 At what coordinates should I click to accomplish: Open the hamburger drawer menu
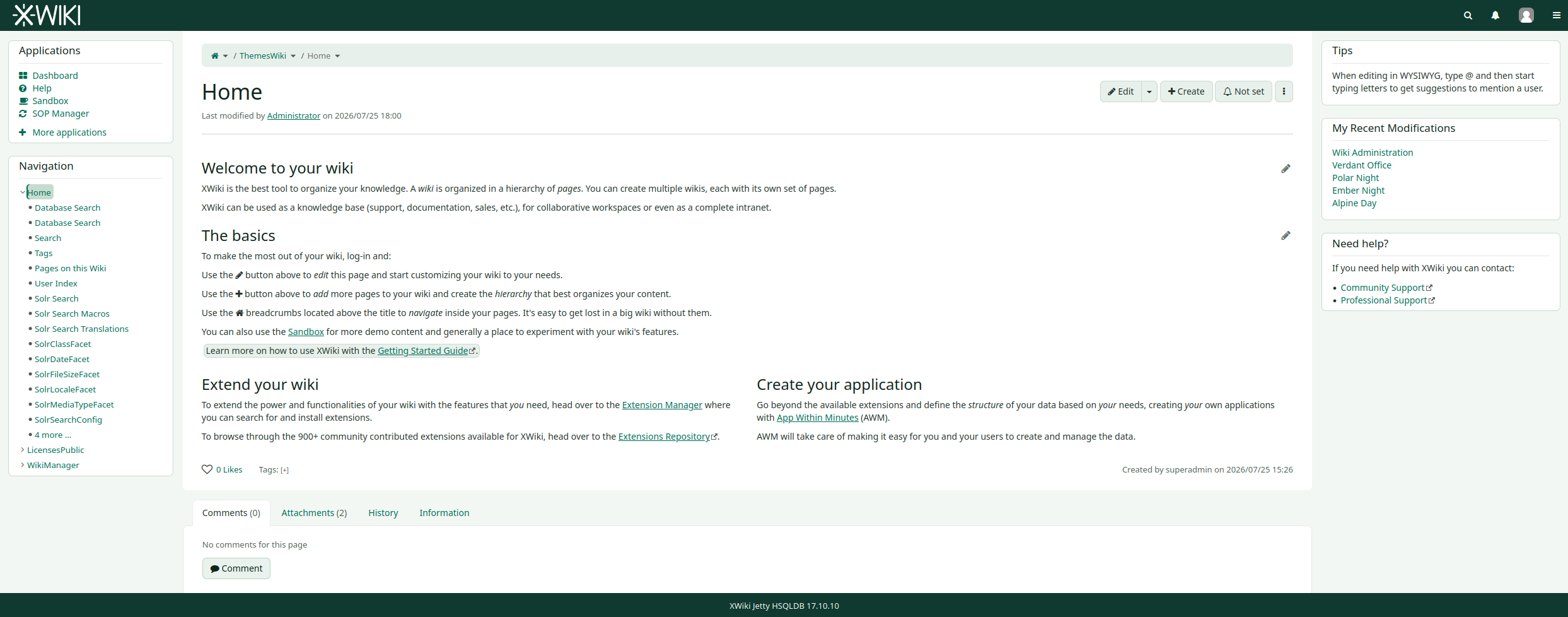[x=1556, y=15]
